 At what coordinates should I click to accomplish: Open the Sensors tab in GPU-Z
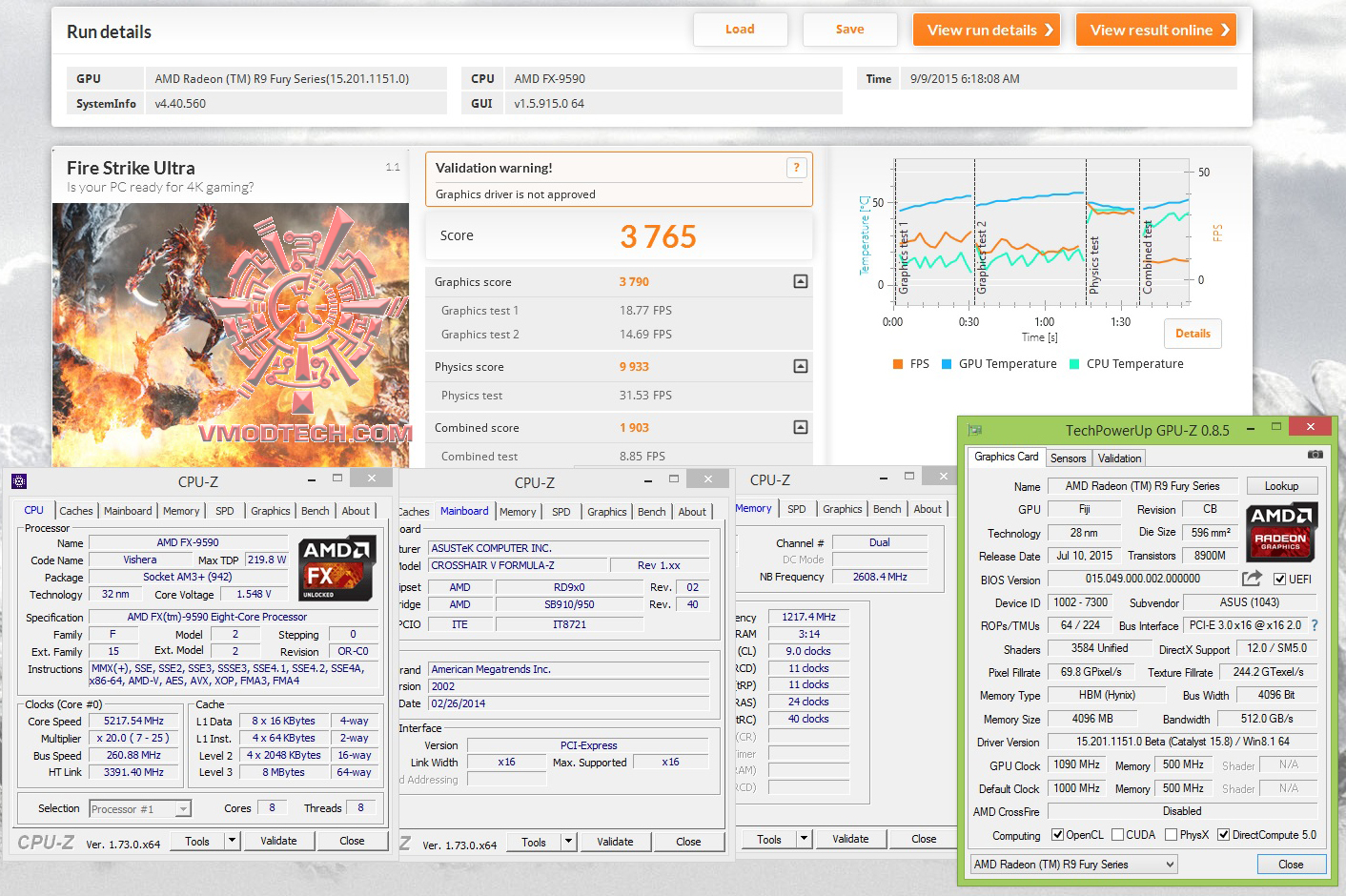1068,458
